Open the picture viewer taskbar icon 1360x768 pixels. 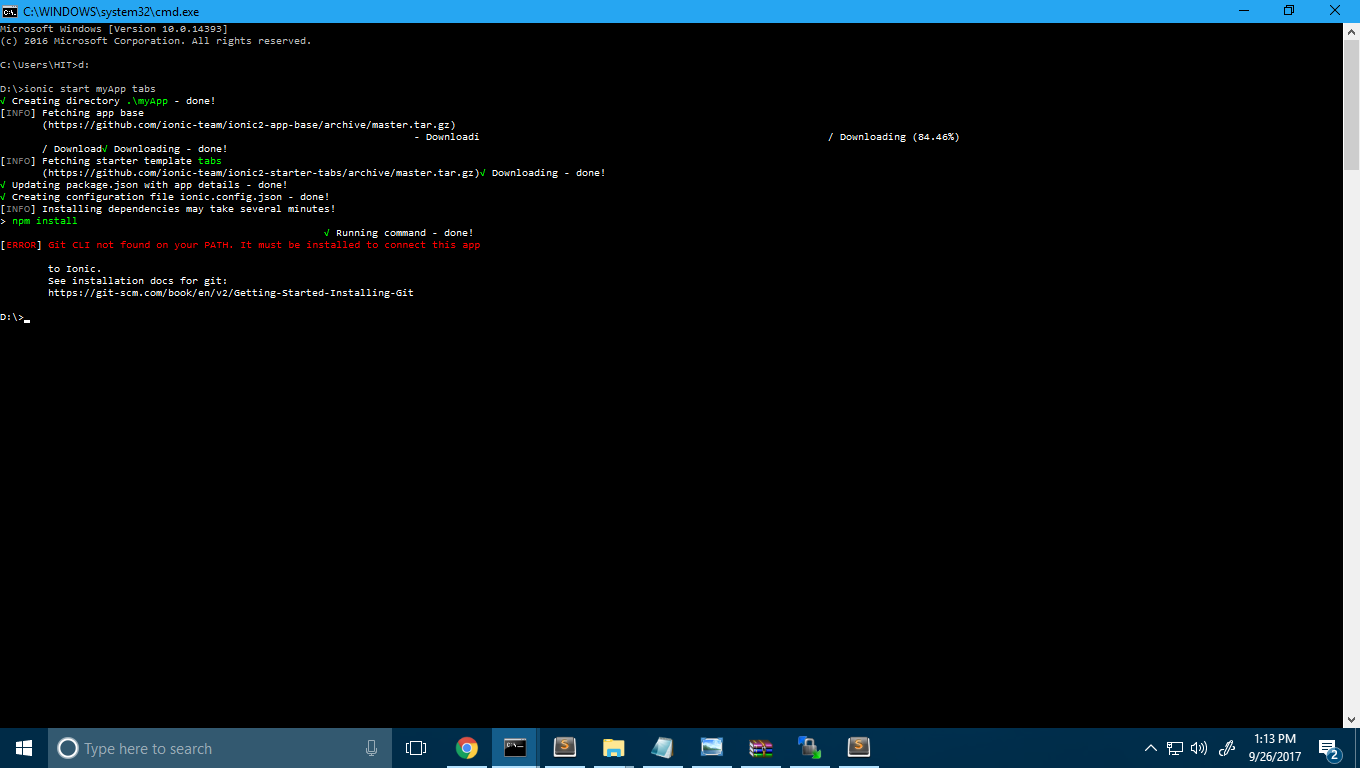coord(711,748)
